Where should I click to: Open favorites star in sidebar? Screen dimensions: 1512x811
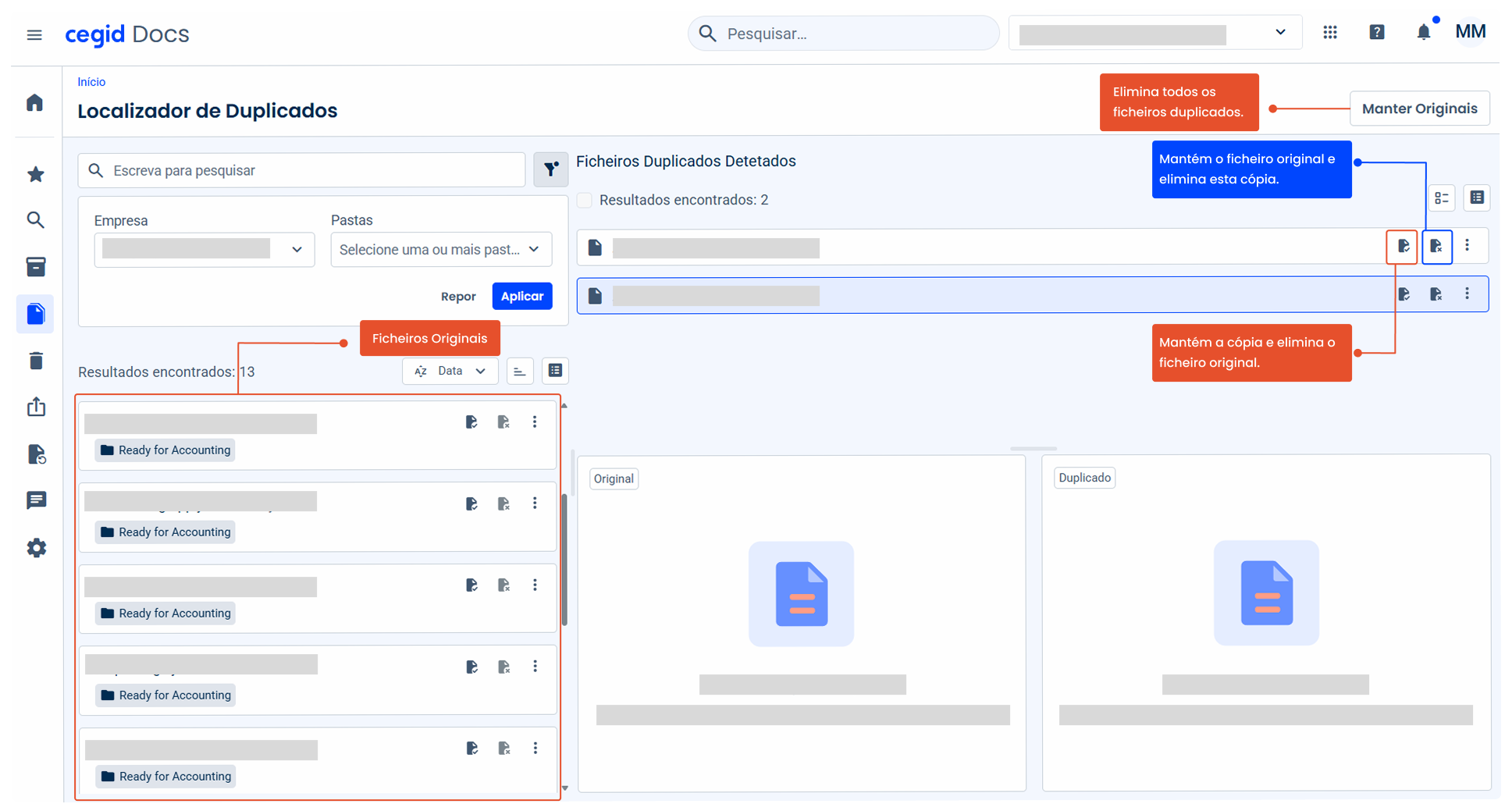click(x=35, y=174)
